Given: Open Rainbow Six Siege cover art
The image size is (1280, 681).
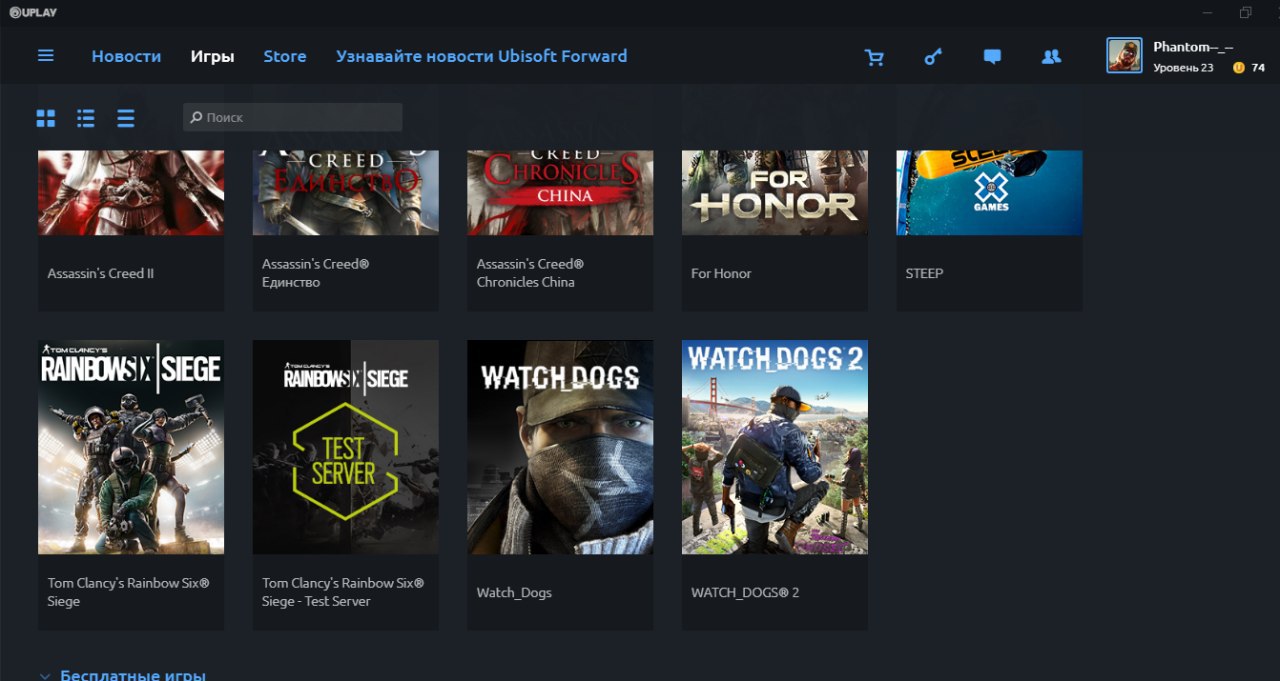Looking at the screenshot, I should (x=131, y=447).
